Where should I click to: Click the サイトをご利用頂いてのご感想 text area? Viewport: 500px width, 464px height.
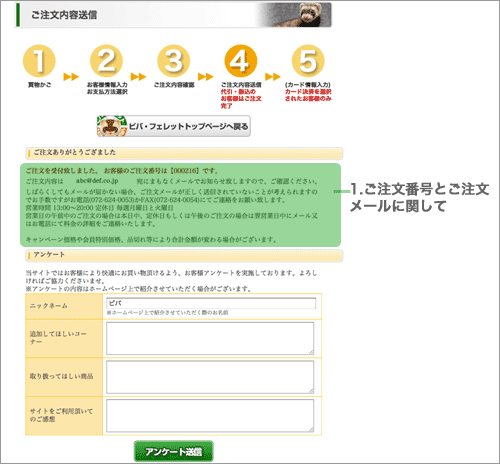tap(210, 416)
